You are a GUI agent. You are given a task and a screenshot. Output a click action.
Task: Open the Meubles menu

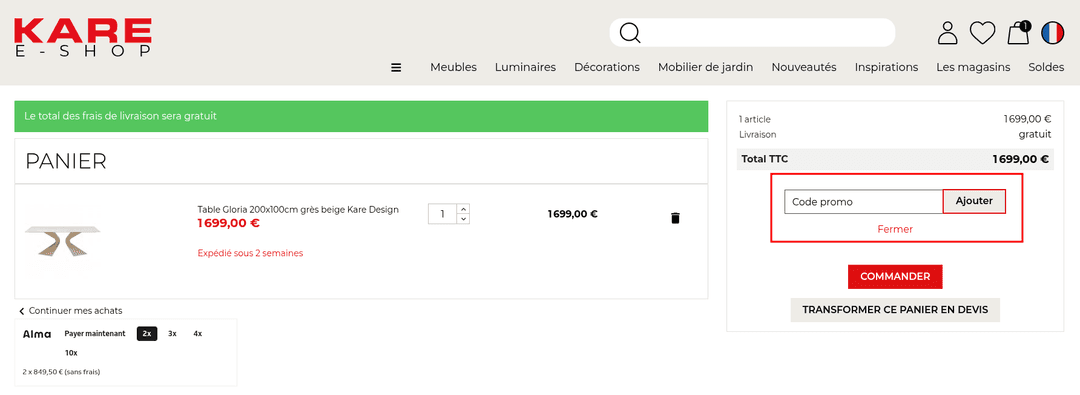[453, 68]
